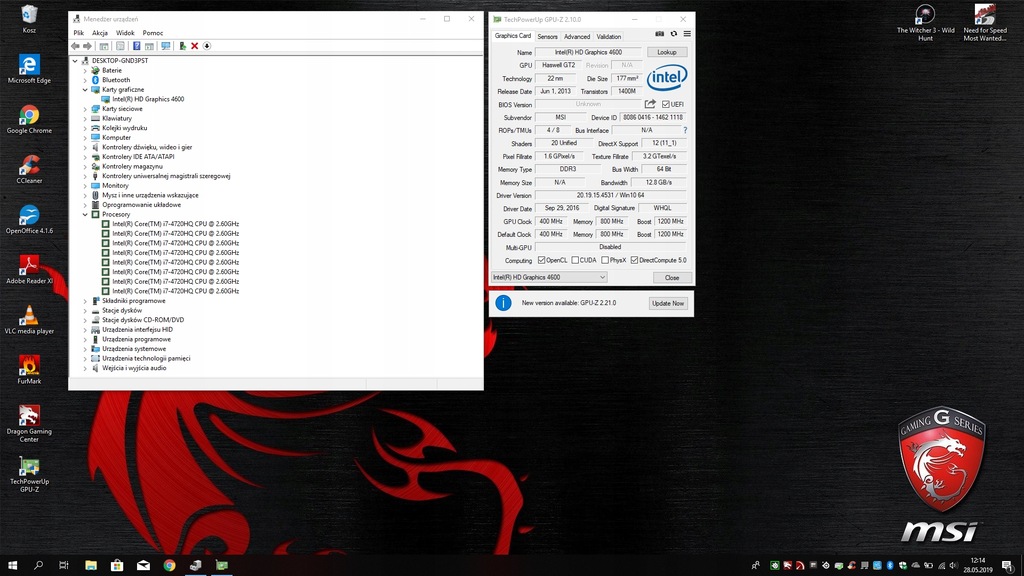Click the forward arrow in Device Manager toolbar

(x=88, y=46)
